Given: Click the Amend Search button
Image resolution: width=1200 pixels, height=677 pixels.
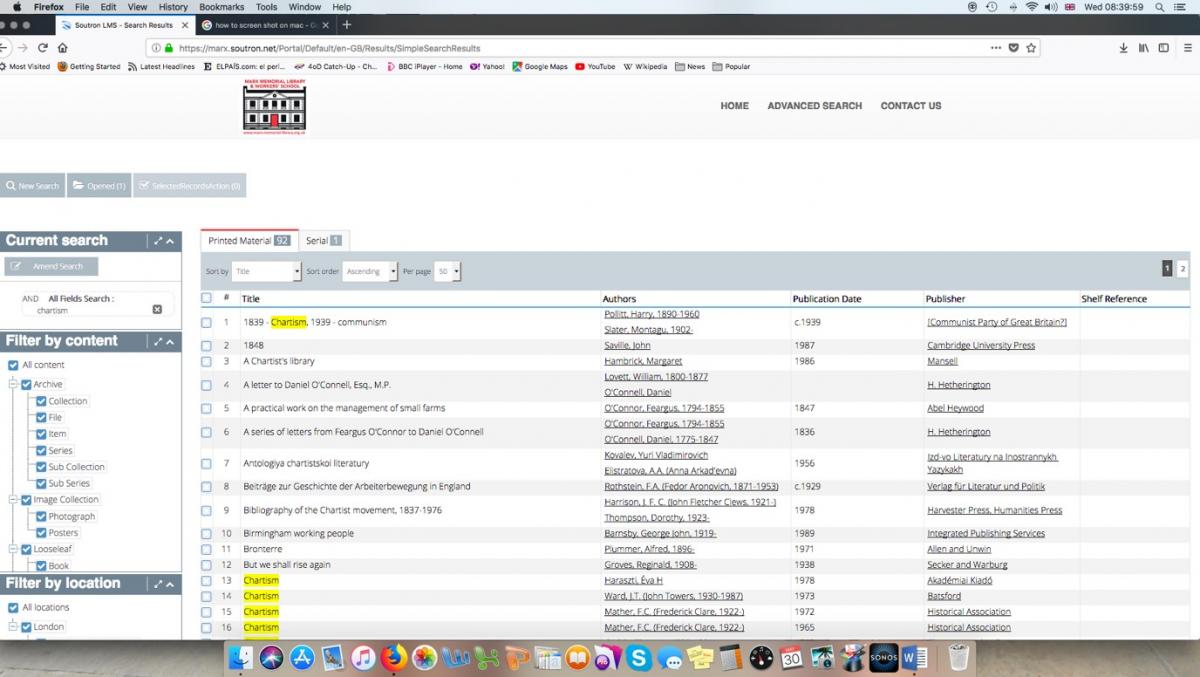Looking at the screenshot, I should pos(51,266).
